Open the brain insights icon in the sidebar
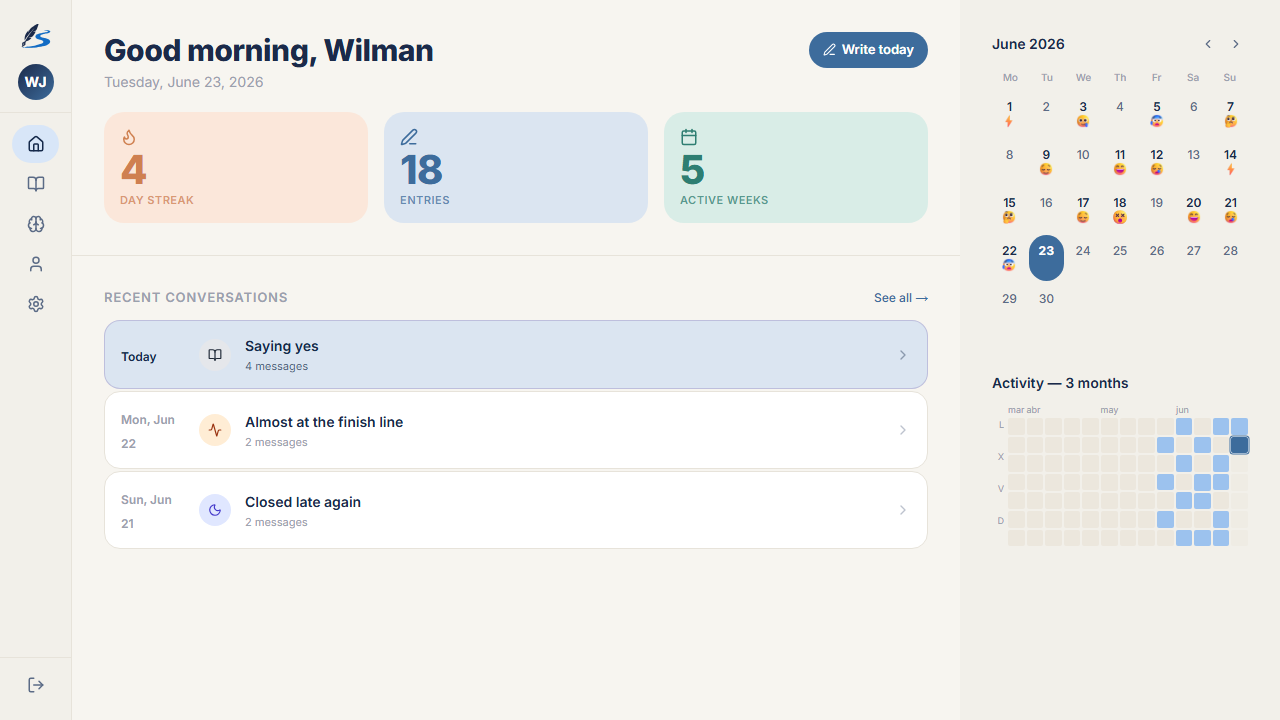This screenshot has width=1280, height=720. [36, 224]
